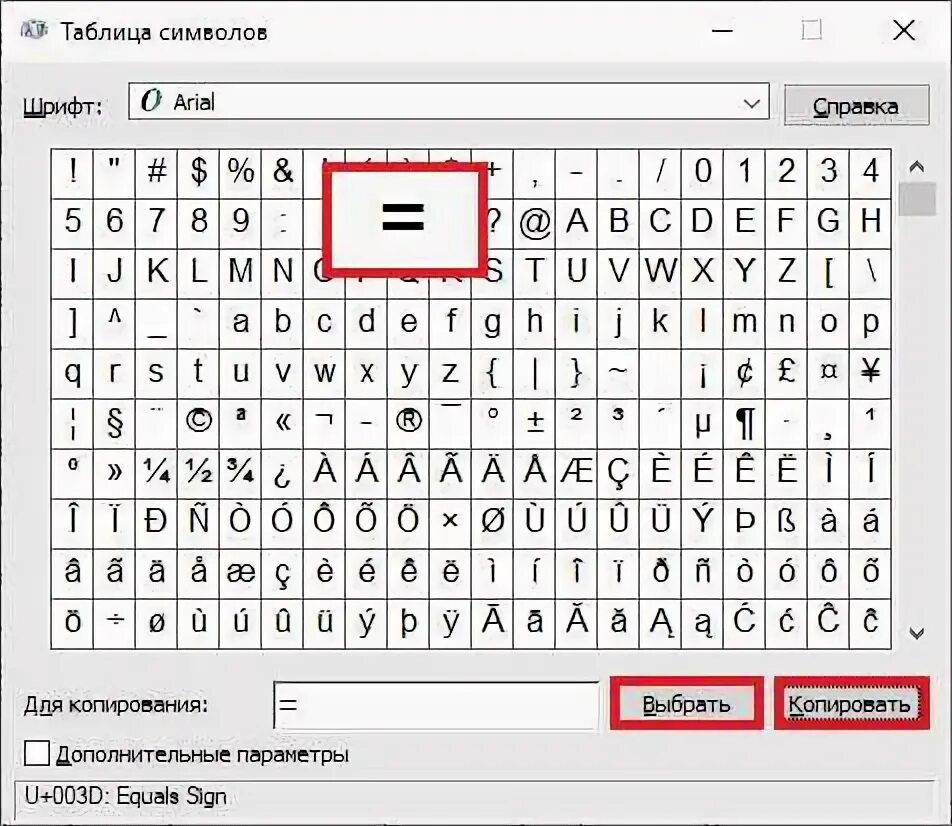Select the % percent character
This screenshot has height=826, width=952.
coord(240,174)
